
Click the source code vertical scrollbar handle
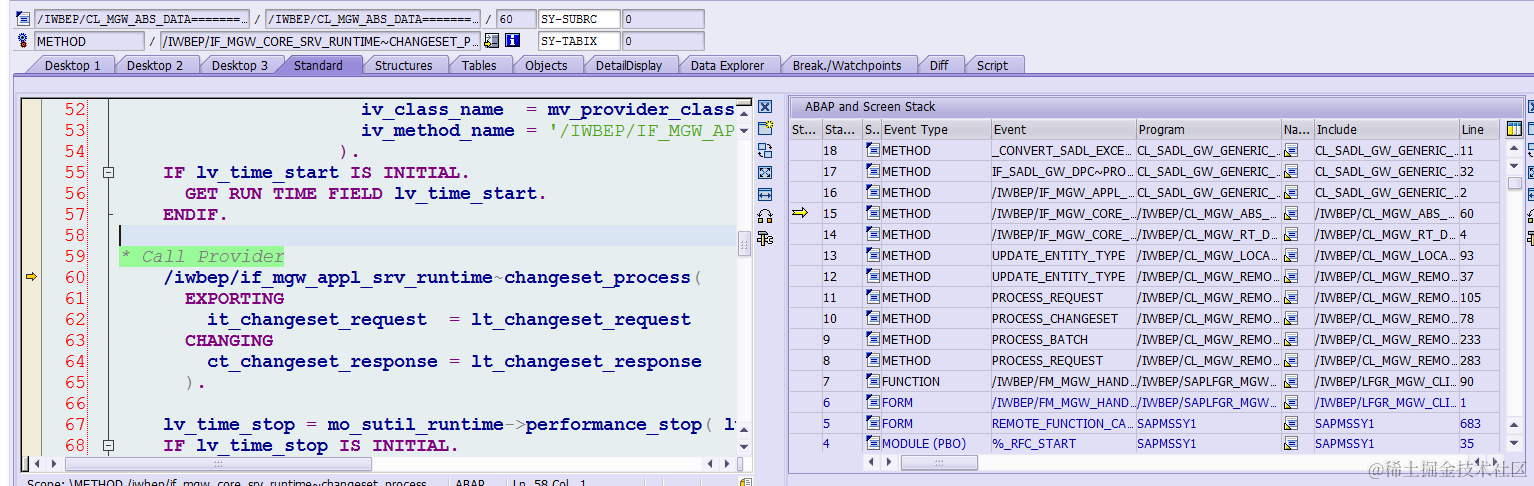[744, 243]
